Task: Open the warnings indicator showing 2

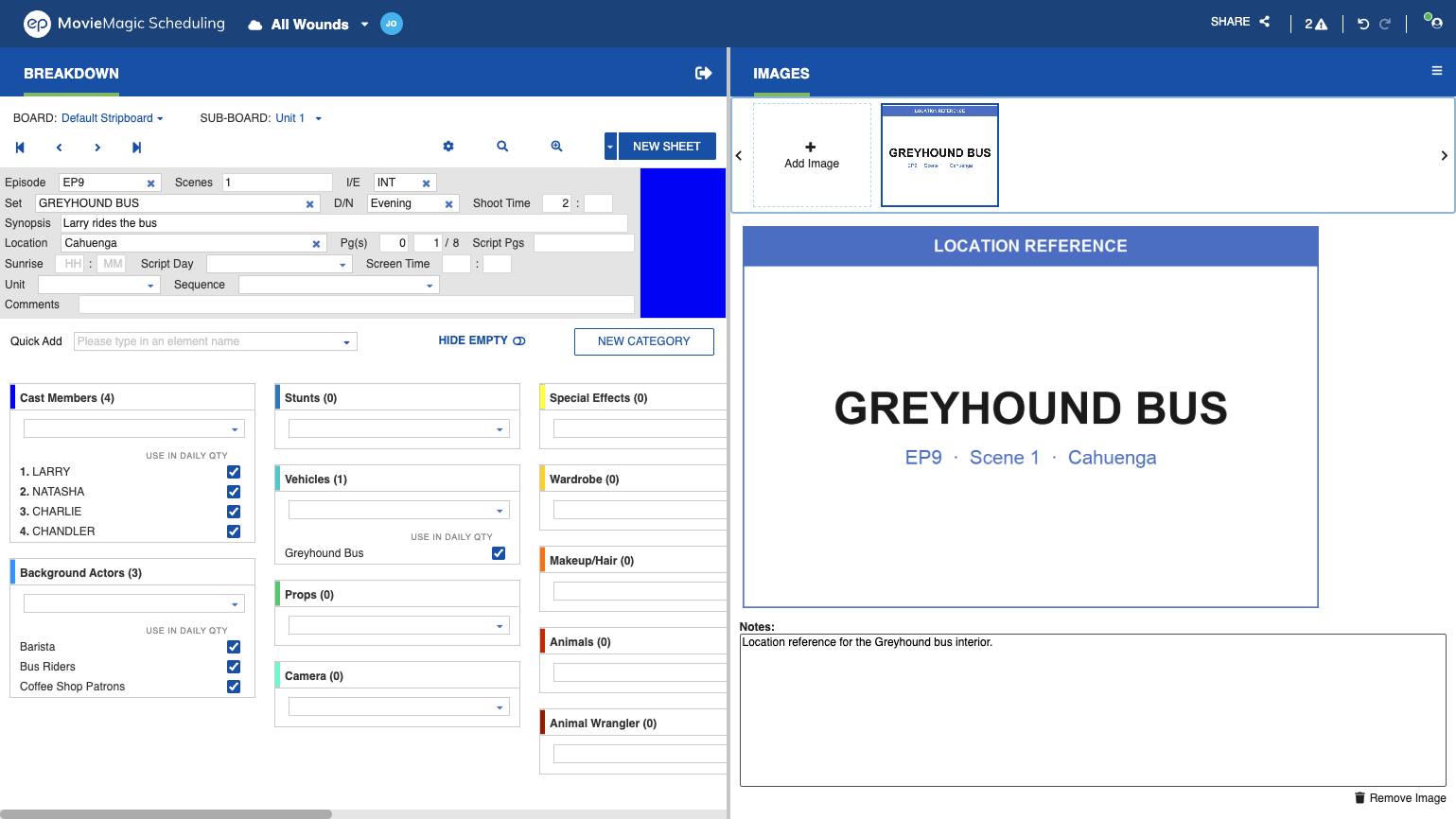Action: (x=1316, y=24)
